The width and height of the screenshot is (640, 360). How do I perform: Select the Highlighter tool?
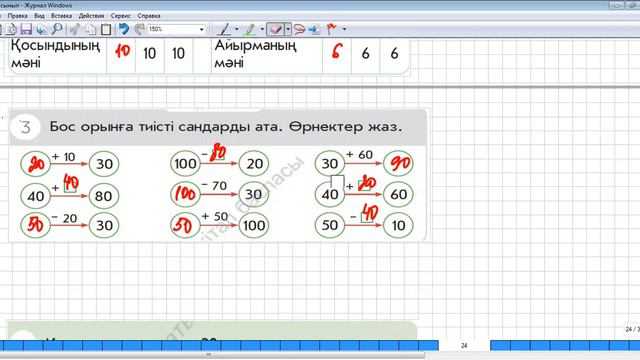(x=249, y=29)
